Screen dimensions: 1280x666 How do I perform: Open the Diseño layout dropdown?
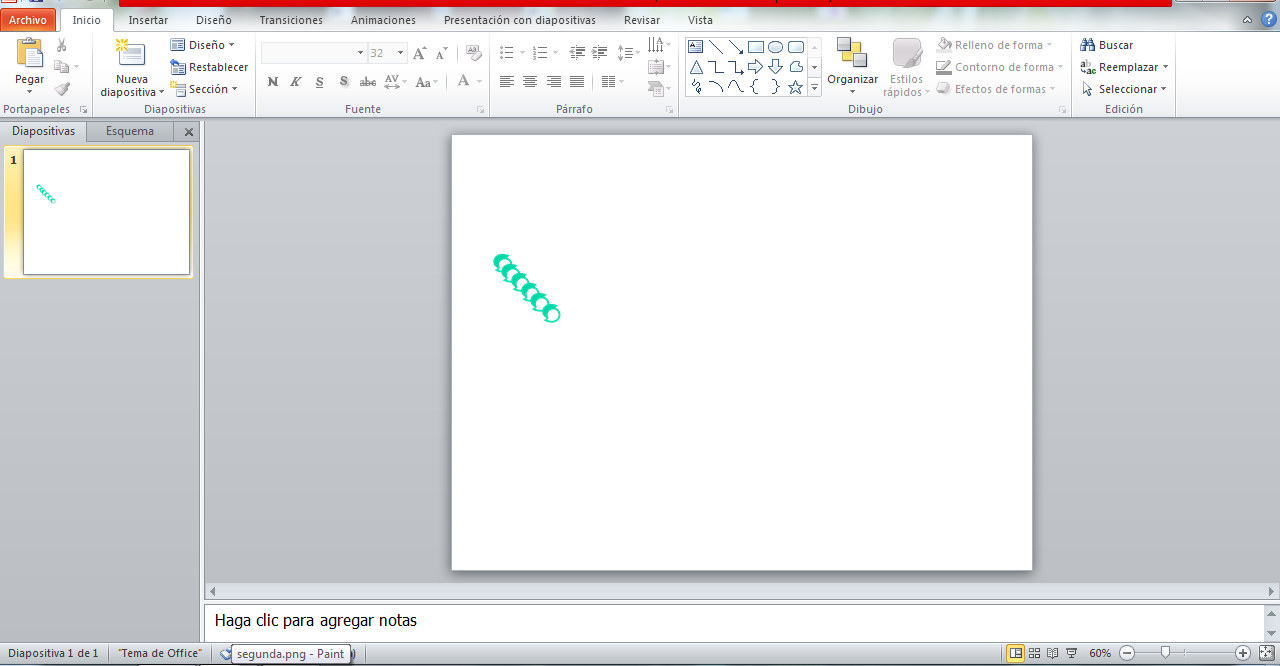click(x=203, y=45)
